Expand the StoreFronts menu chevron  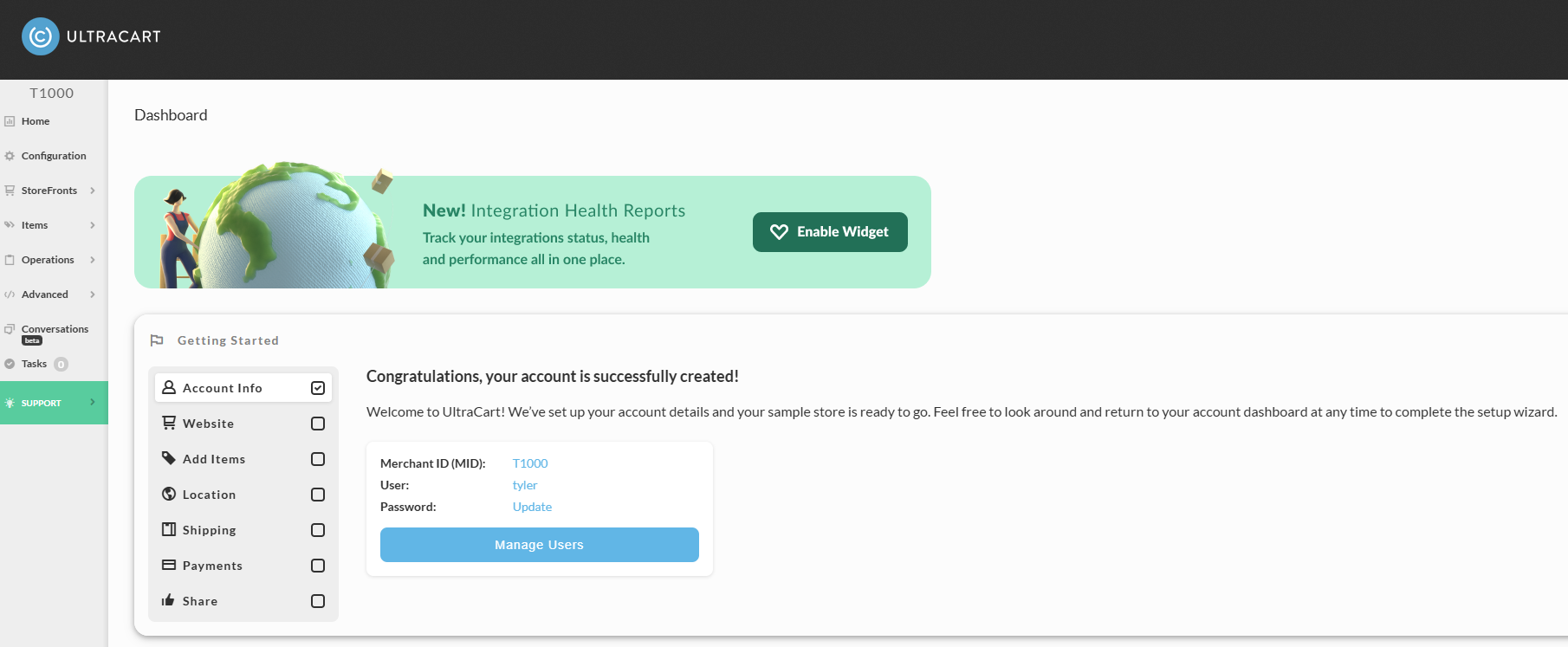93,191
